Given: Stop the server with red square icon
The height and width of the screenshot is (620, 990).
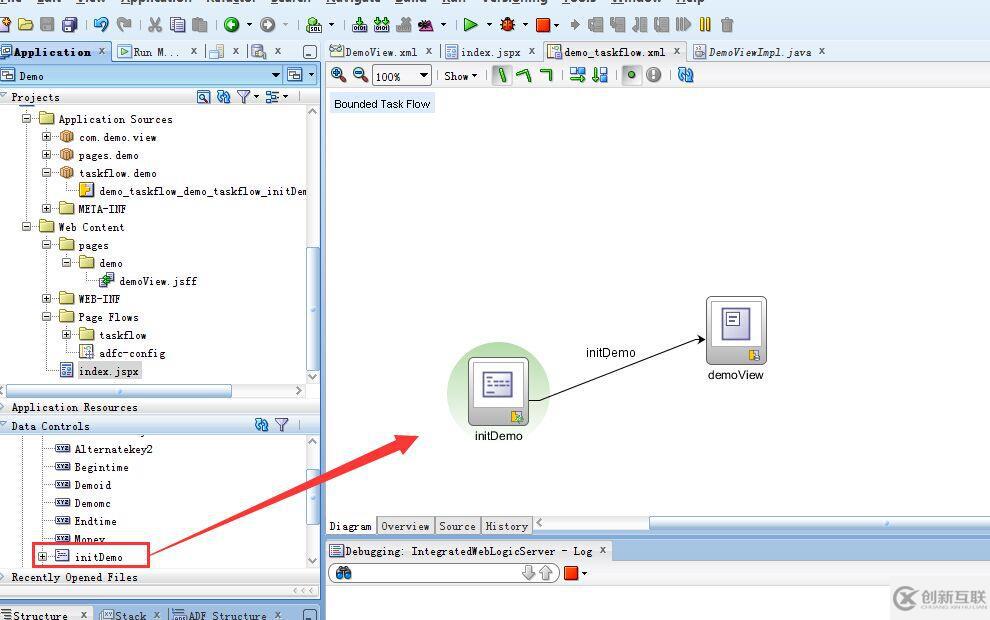Looking at the screenshot, I should pos(542,25).
